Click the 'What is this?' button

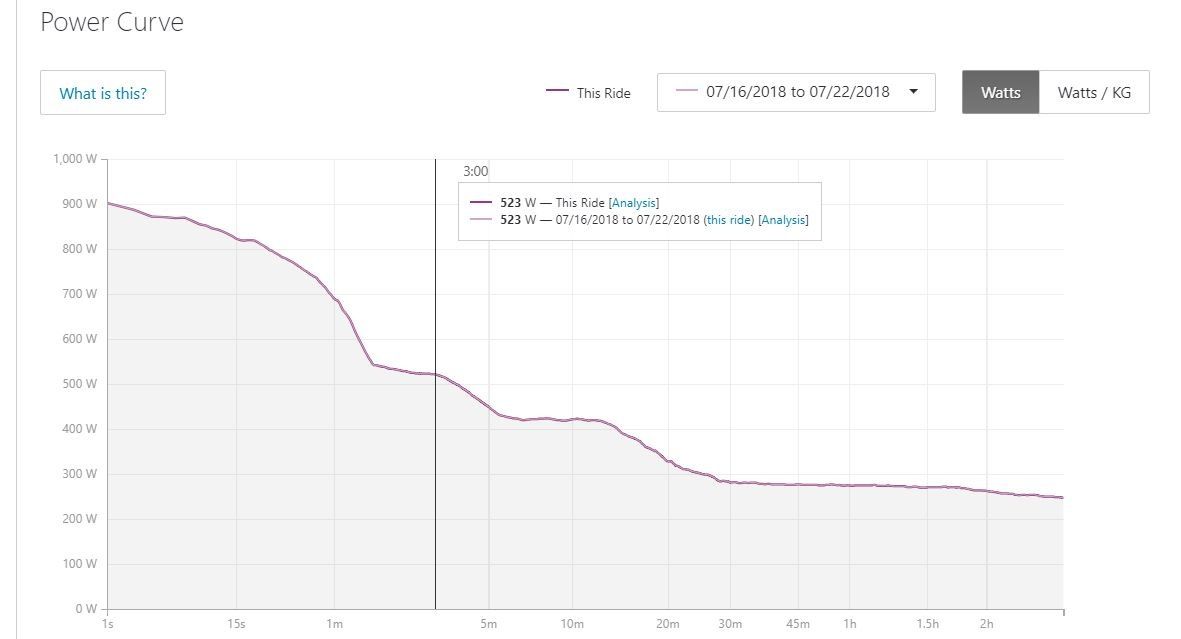(x=103, y=93)
